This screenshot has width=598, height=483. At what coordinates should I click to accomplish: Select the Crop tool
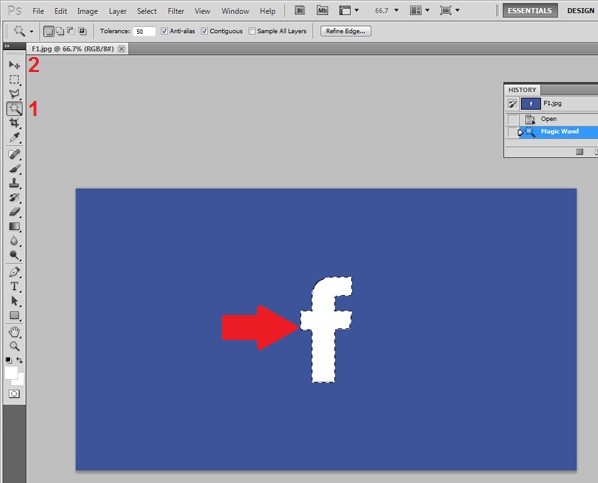(14, 123)
